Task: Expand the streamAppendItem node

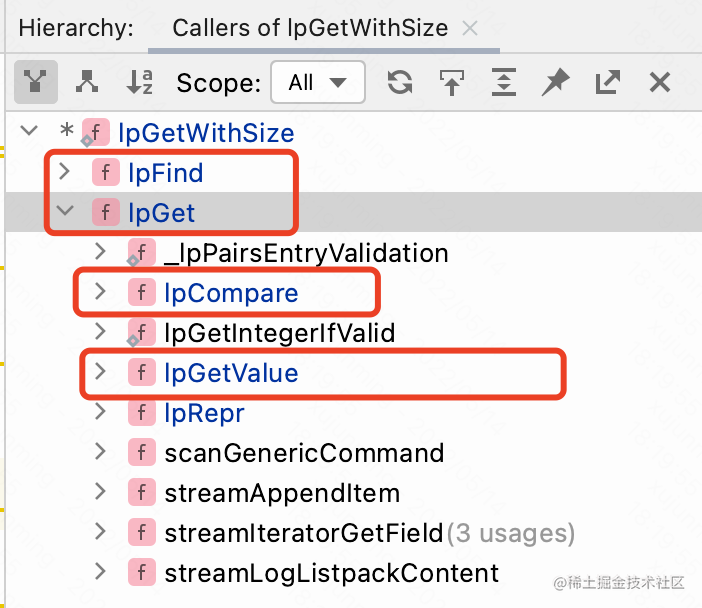Action: pos(101,491)
